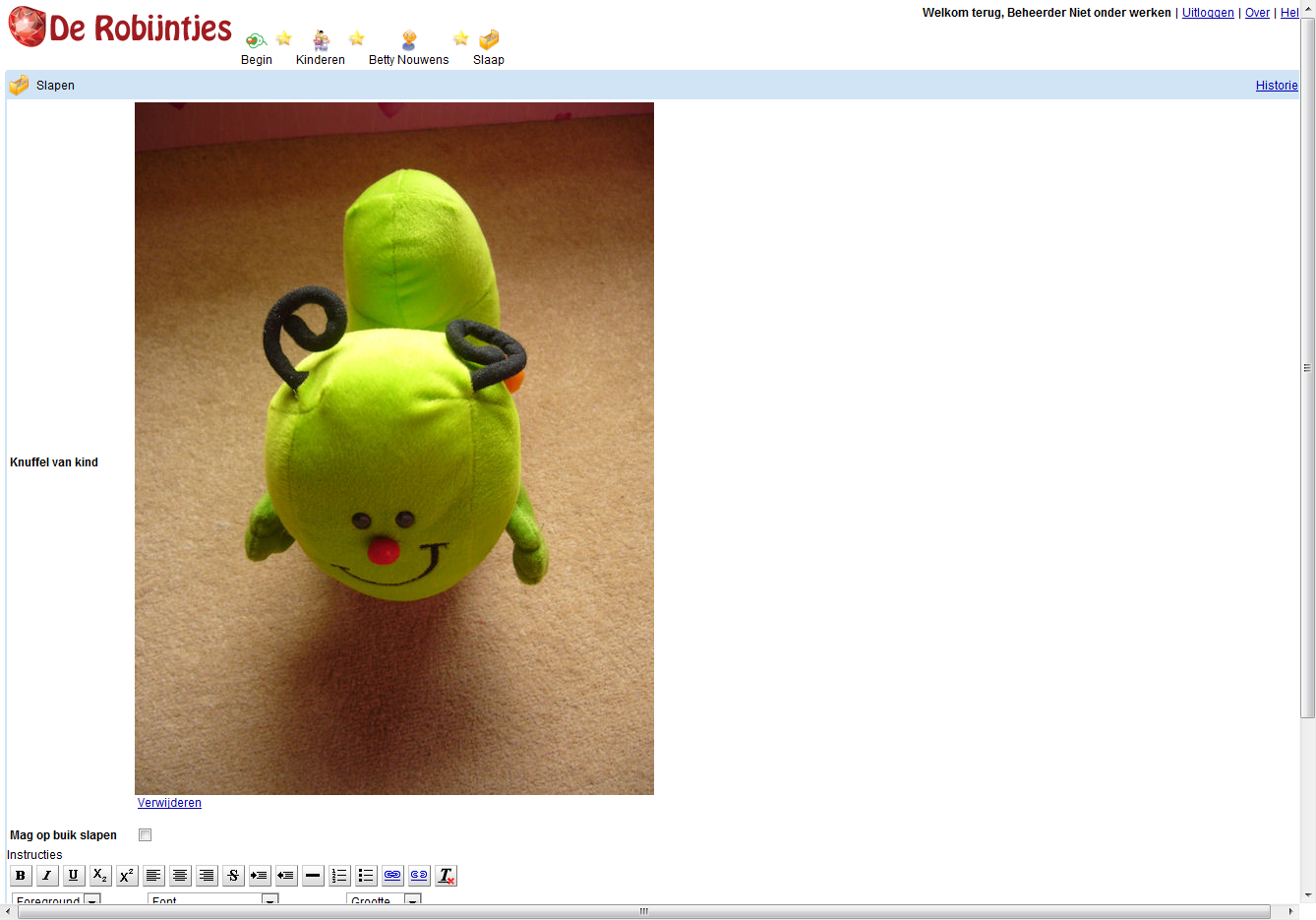Click the Bold formatting icon

coord(21,876)
